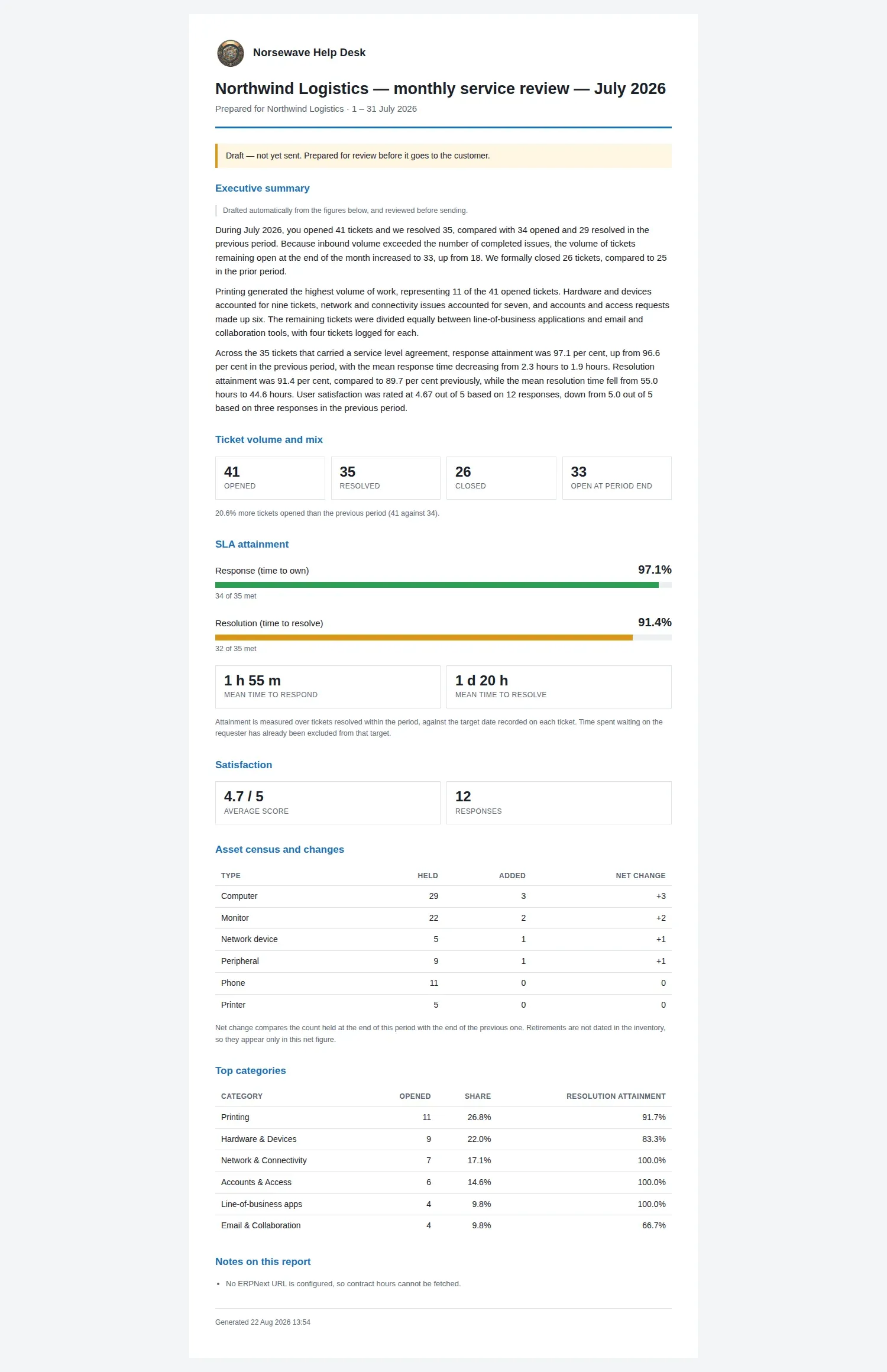Click the 12 Responses satisfaction card
The height and width of the screenshot is (1372, 887).
coord(559,803)
